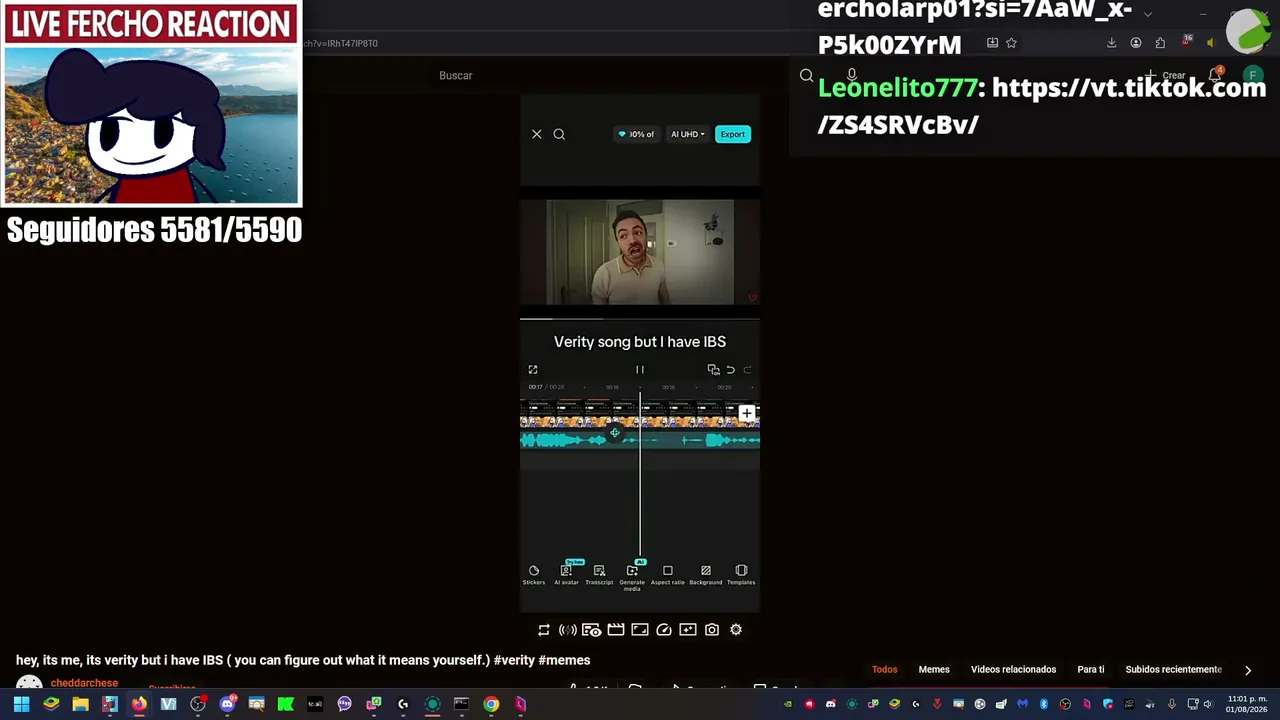The height and width of the screenshot is (720, 1280).
Task: Click the #verity hashtag in the title
Action: [x=514, y=660]
